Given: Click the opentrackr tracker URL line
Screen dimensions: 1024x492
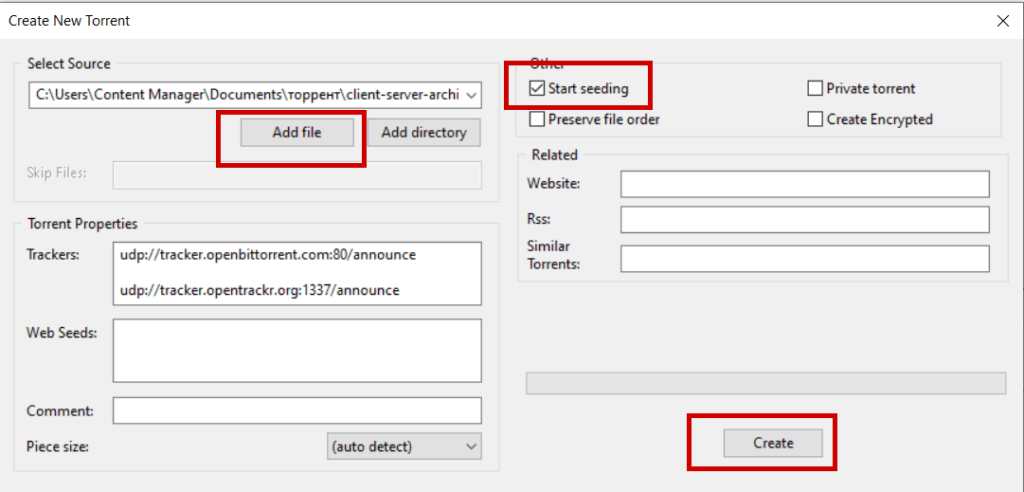Looking at the screenshot, I should (260, 290).
